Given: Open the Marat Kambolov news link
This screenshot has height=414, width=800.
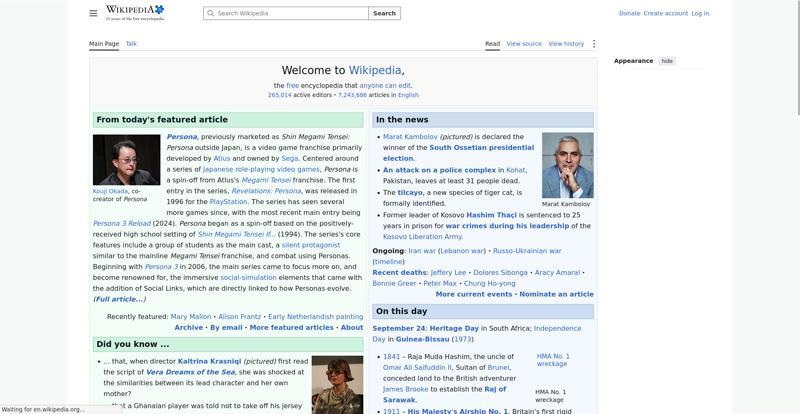Looking at the screenshot, I should 410,137.
